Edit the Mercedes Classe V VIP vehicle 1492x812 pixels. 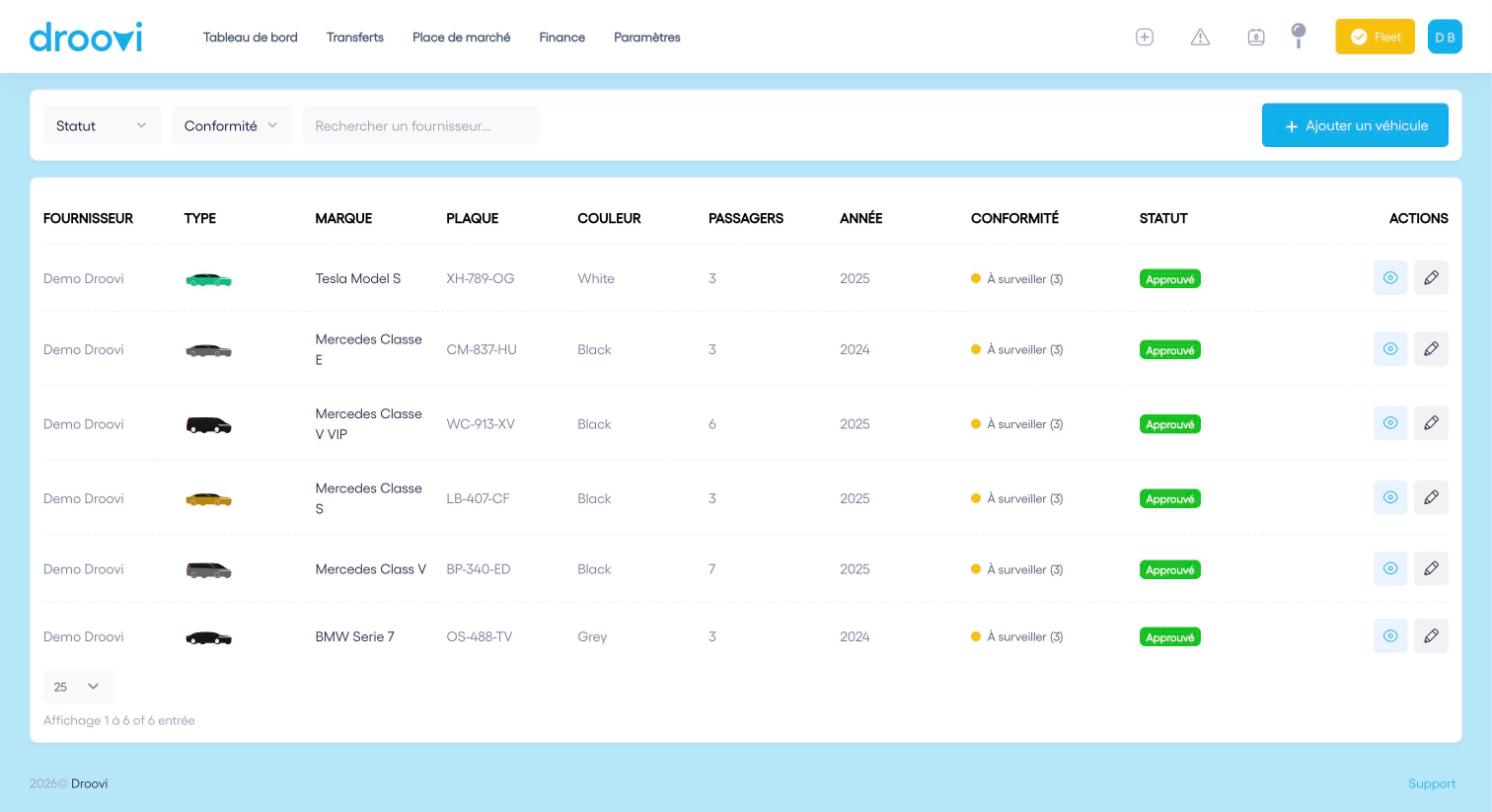[x=1431, y=423]
